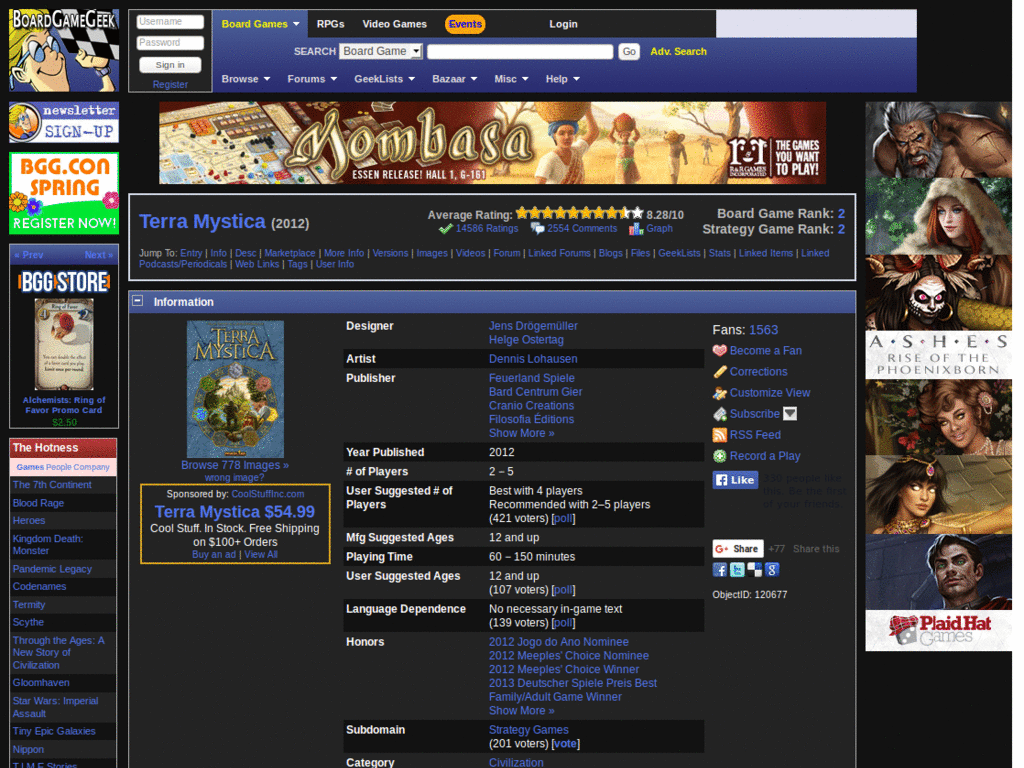Open the search type combo box

(x=381, y=51)
